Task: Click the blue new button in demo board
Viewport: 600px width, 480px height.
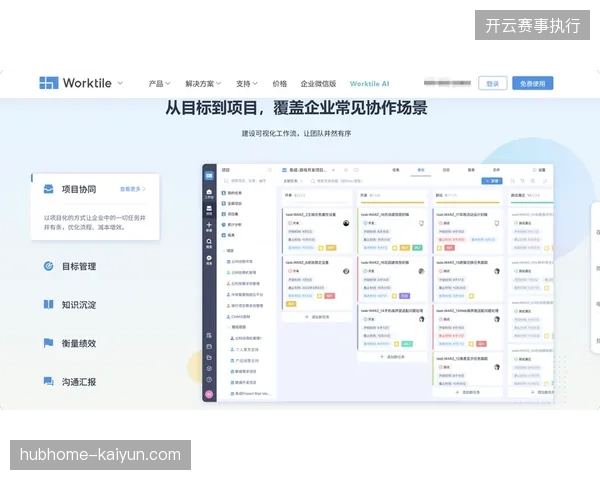Action: [x=492, y=181]
